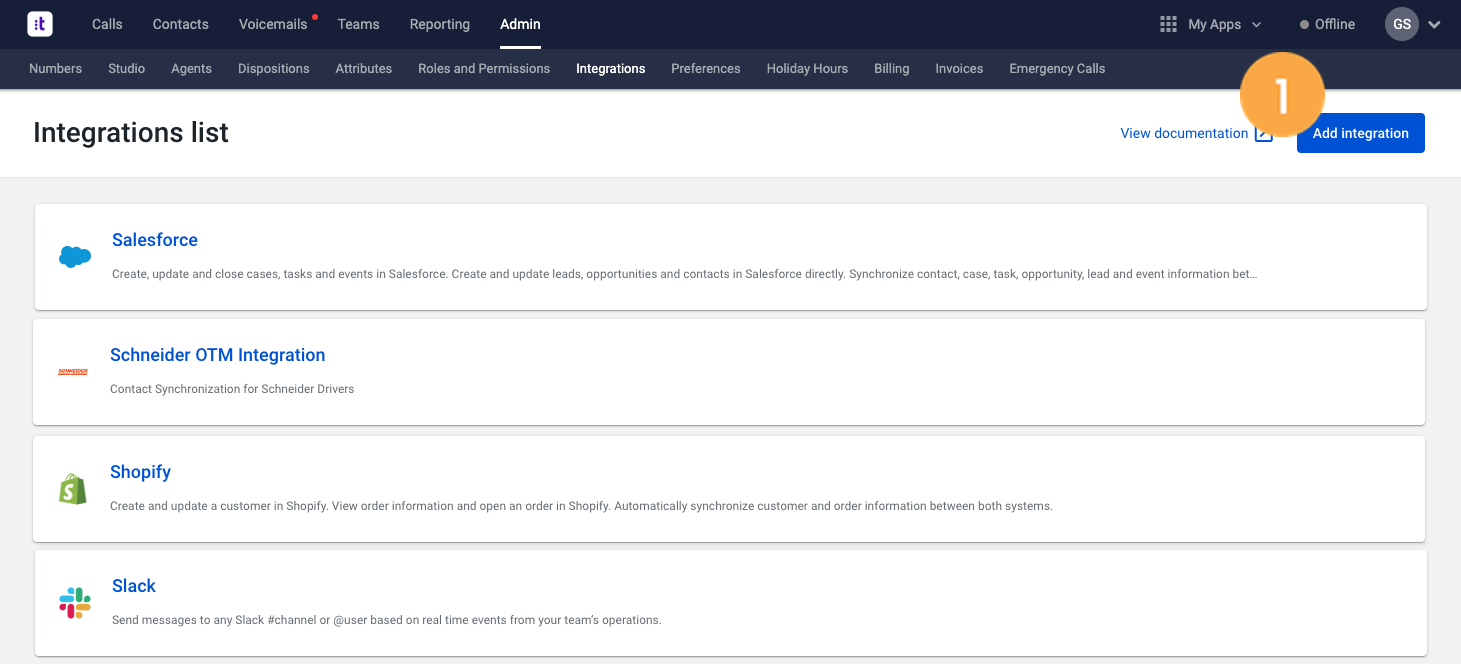The image size is (1461, 664).
Task: Go to the Agents admin section
Action: pyautogui.click(x=191, y=69)
